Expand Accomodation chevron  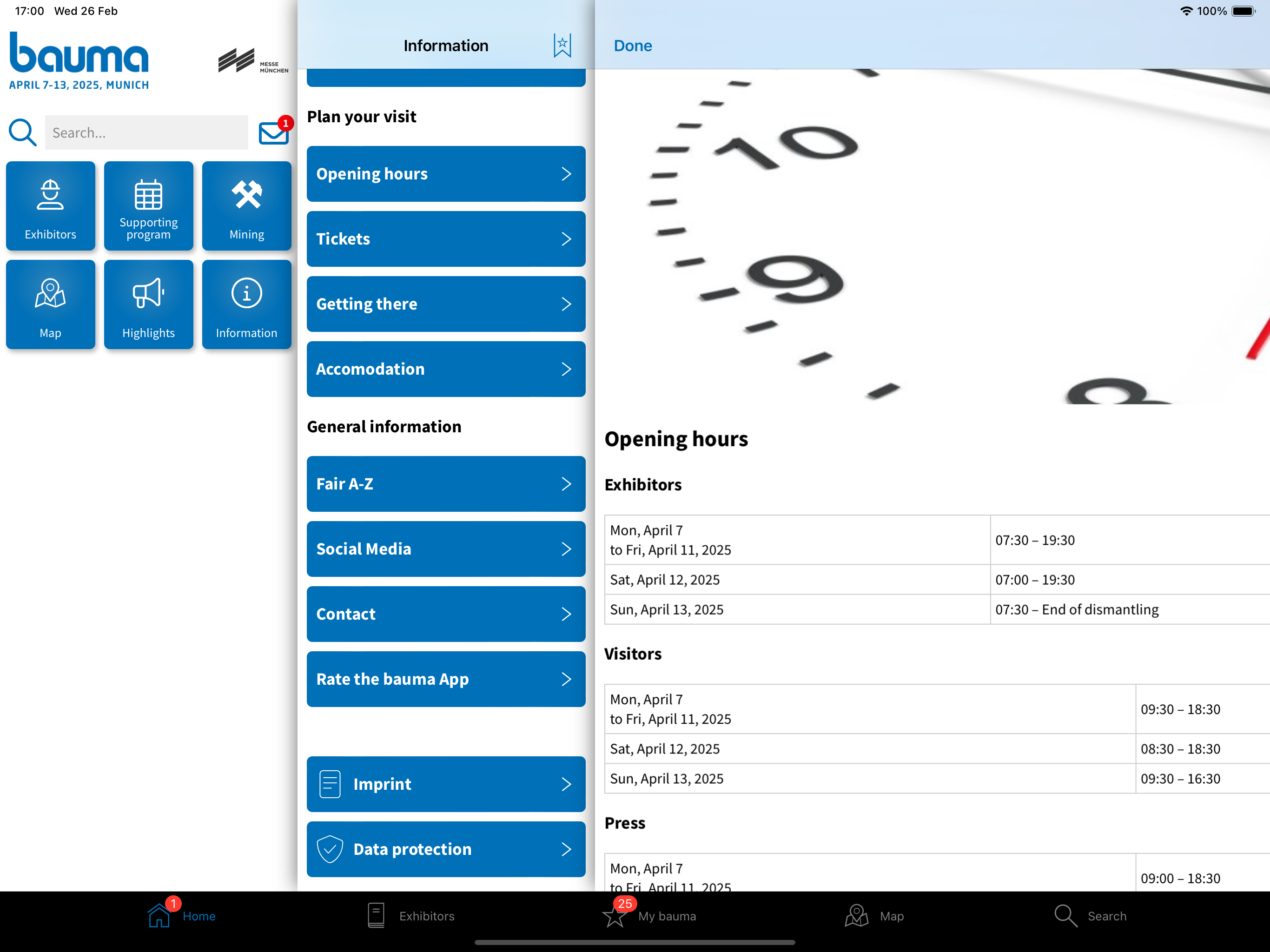click(567, 369)
